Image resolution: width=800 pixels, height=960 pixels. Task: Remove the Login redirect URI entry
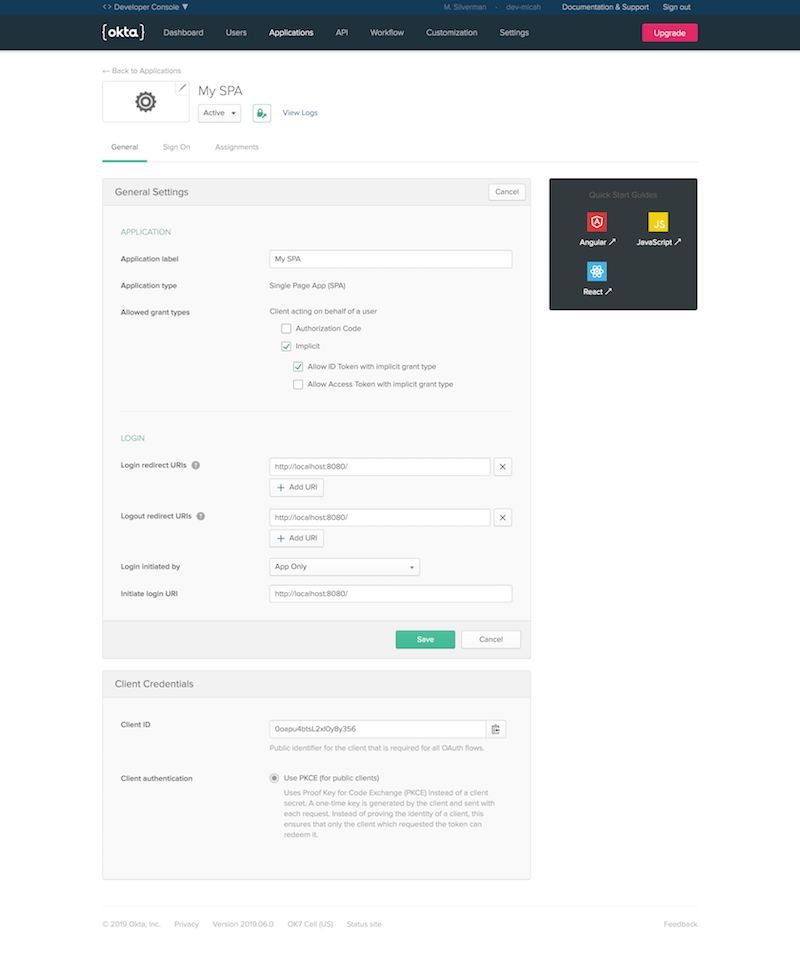point(503,466)
